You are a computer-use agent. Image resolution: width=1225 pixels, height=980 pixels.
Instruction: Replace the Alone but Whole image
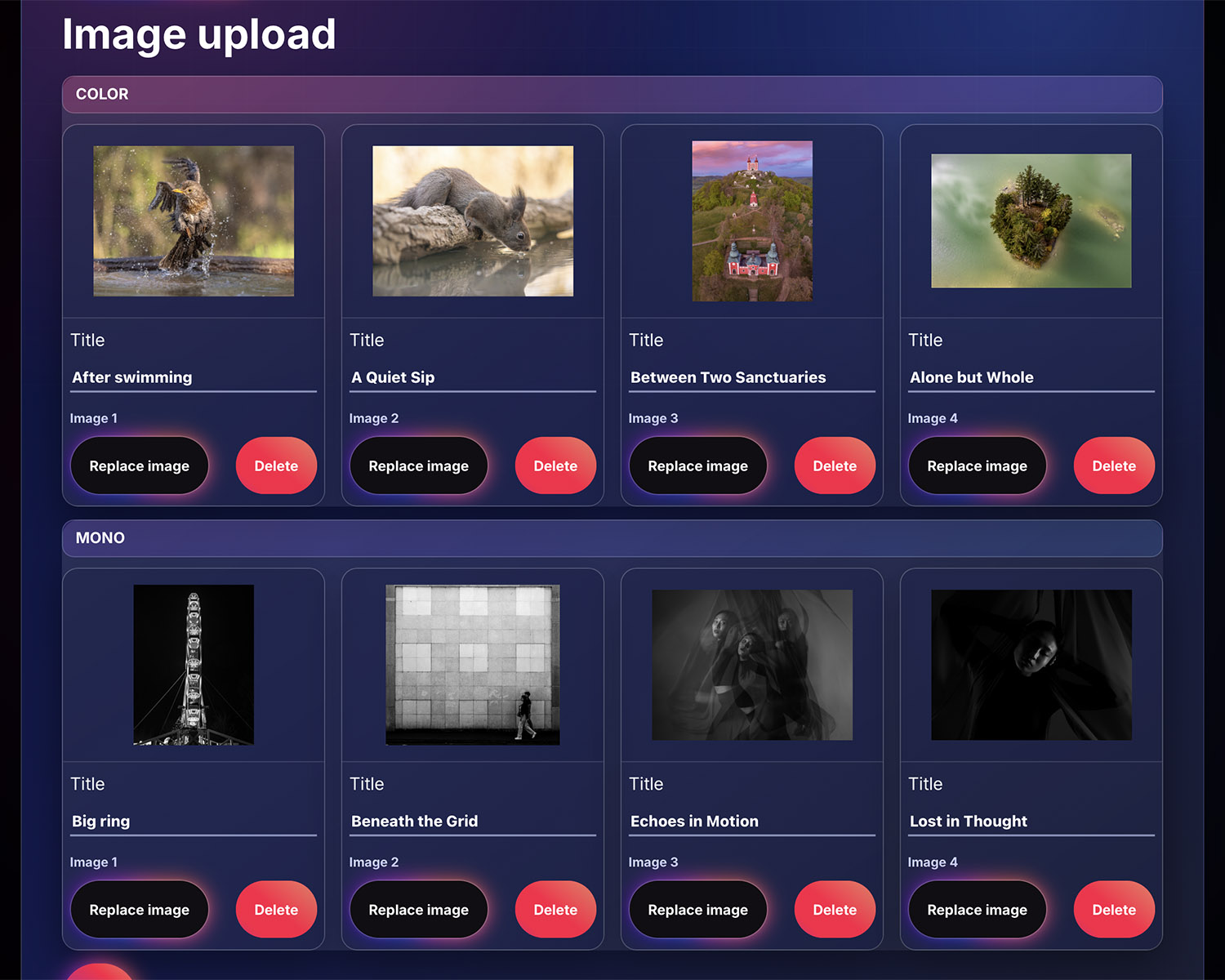977,465
